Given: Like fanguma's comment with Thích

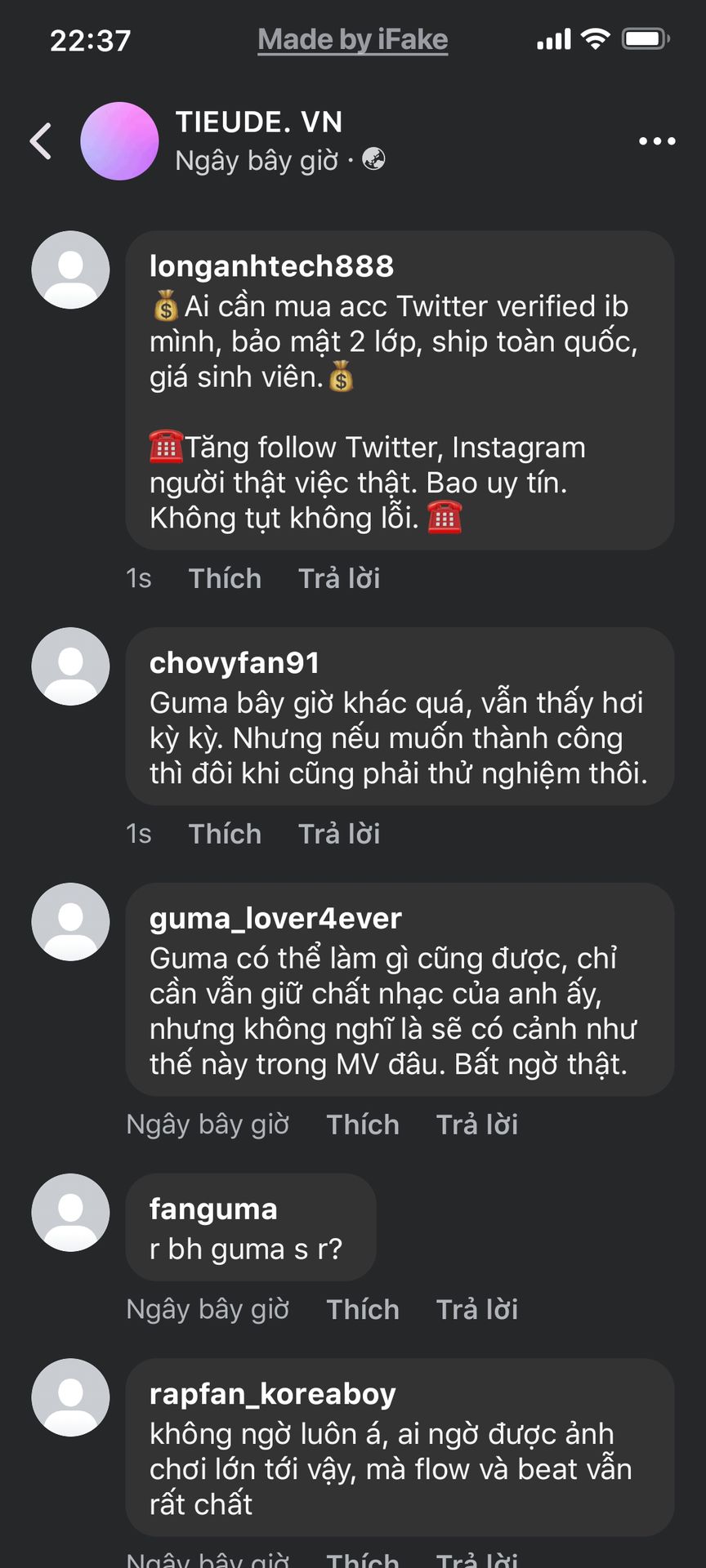Looking at the screenshot, I should pyautogui.click(x=363, y=1309).
